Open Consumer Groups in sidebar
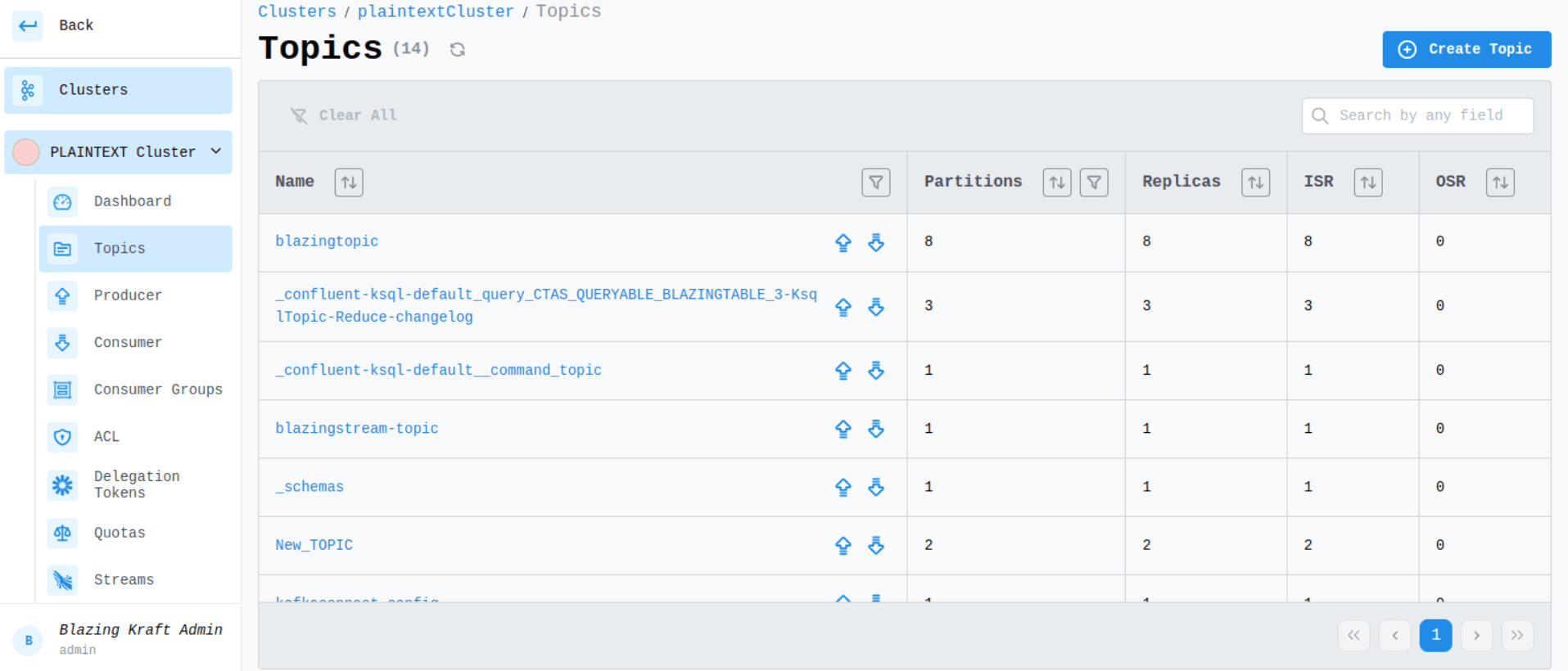 (x=157, y=390)
